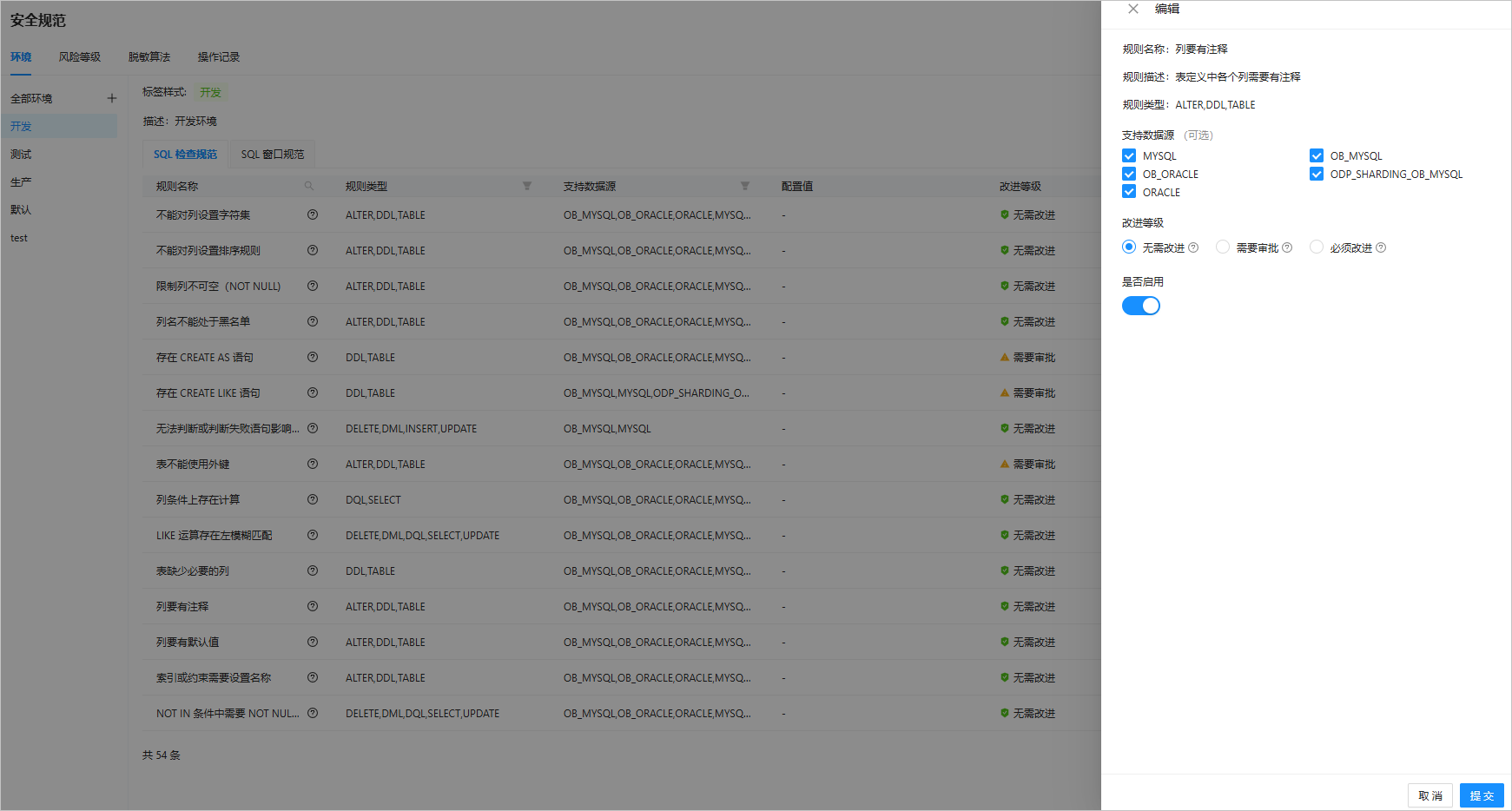This screenshot has width=1512, height=811.
Task: Open filter dropdown on 支持数据源 column
Action: (745, 186)
